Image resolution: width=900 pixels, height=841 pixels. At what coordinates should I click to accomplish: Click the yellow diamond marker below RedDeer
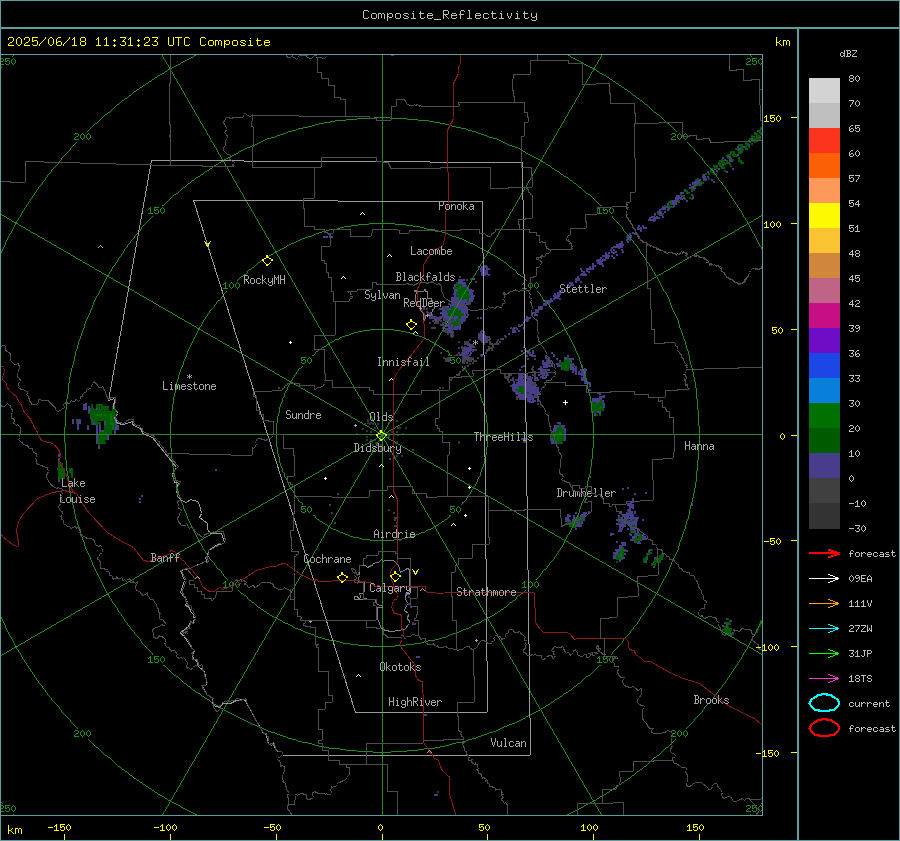click(x=411, y=325)
